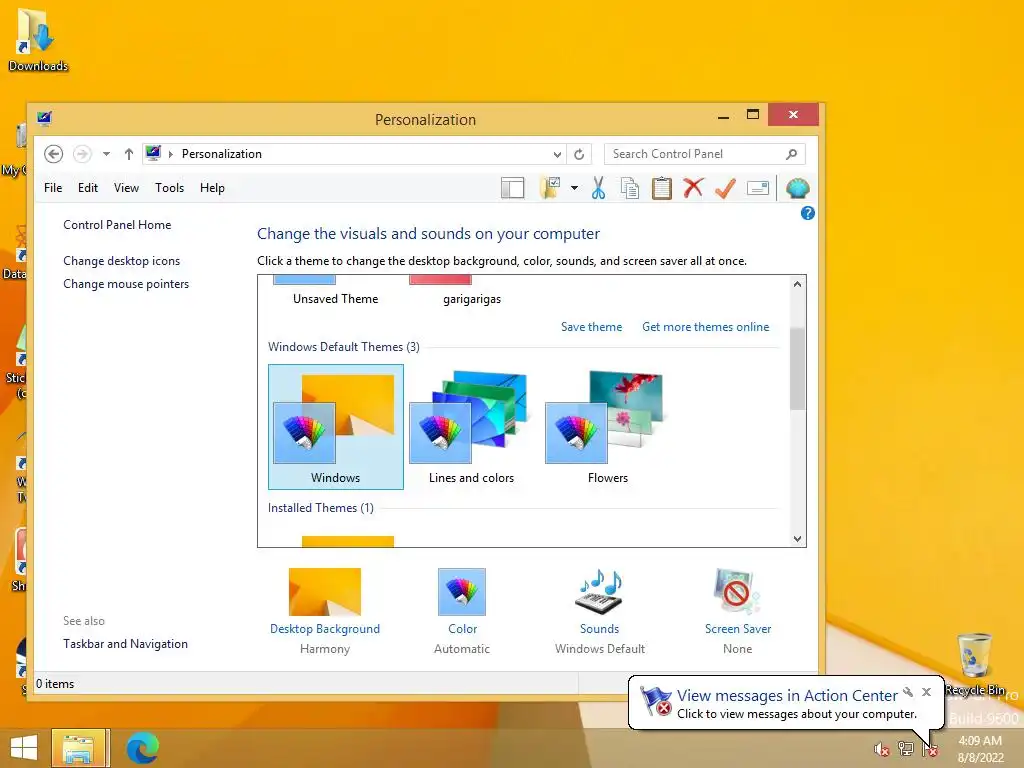Click the Personalization window title icon

pyautogui.click(x=44, y=118)
